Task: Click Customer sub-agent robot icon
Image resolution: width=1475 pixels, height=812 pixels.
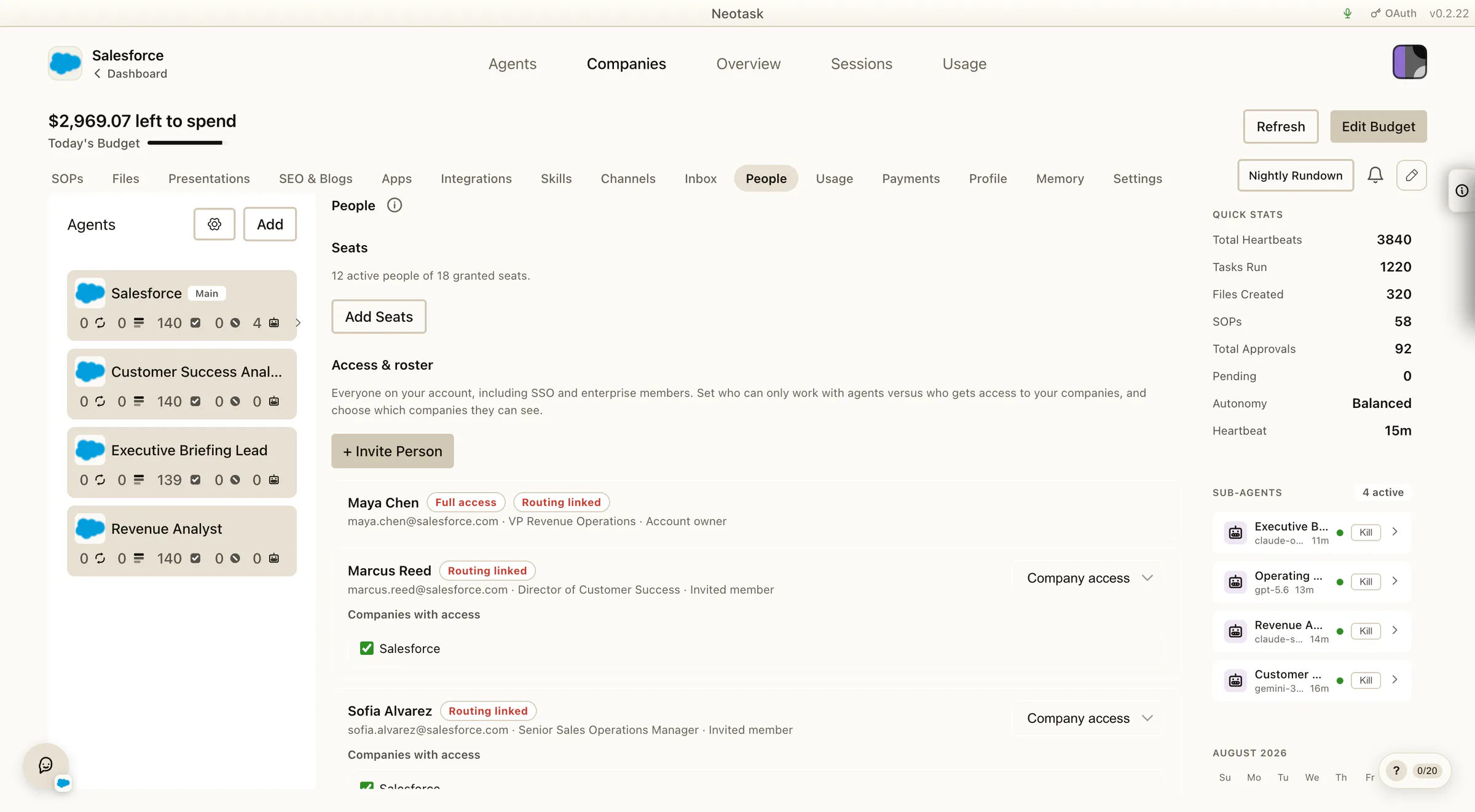Action: [x=1235, y=680]
